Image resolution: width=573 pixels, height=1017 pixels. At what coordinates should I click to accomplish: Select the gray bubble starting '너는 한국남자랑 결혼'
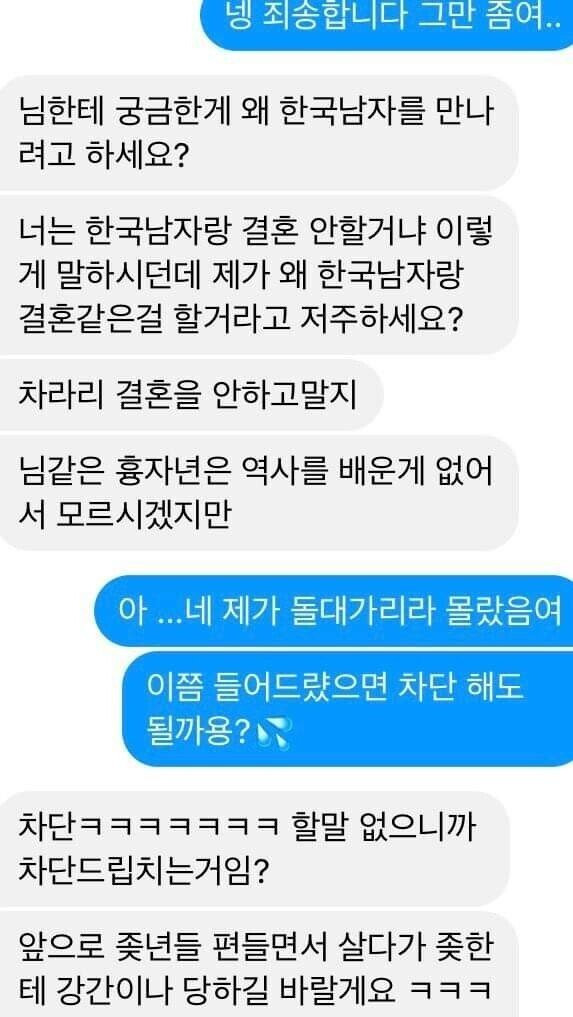(258, 275)
